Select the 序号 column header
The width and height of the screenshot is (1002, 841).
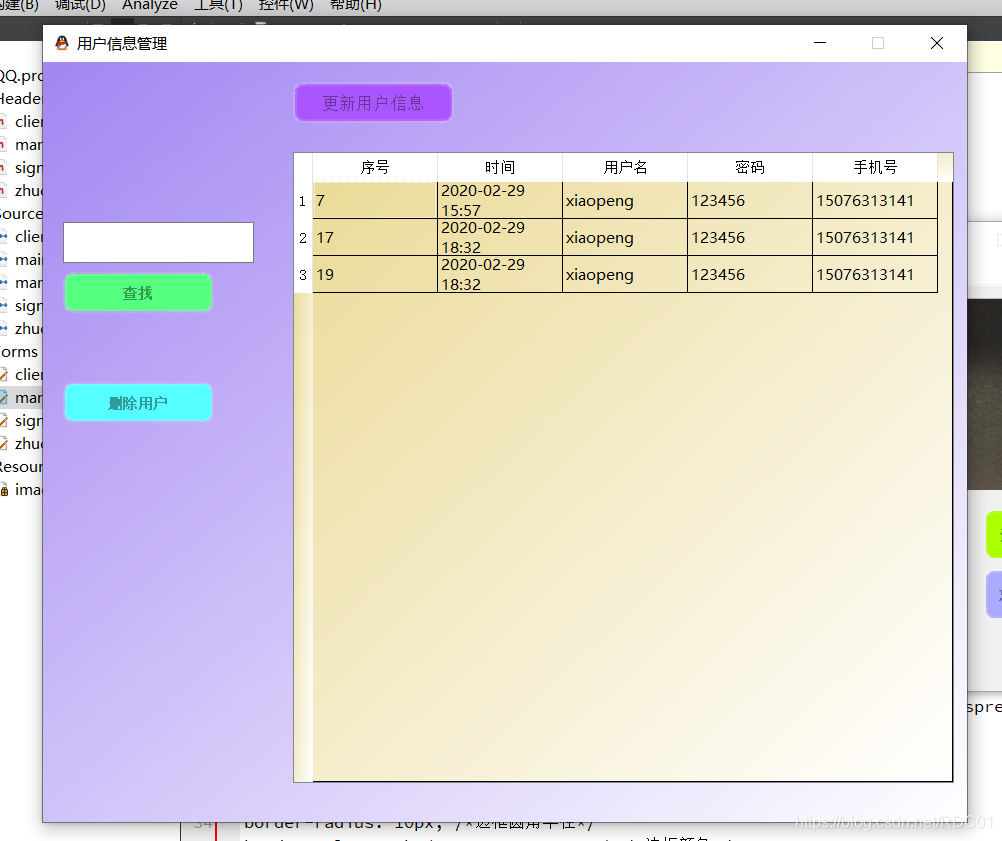(374, 167)
